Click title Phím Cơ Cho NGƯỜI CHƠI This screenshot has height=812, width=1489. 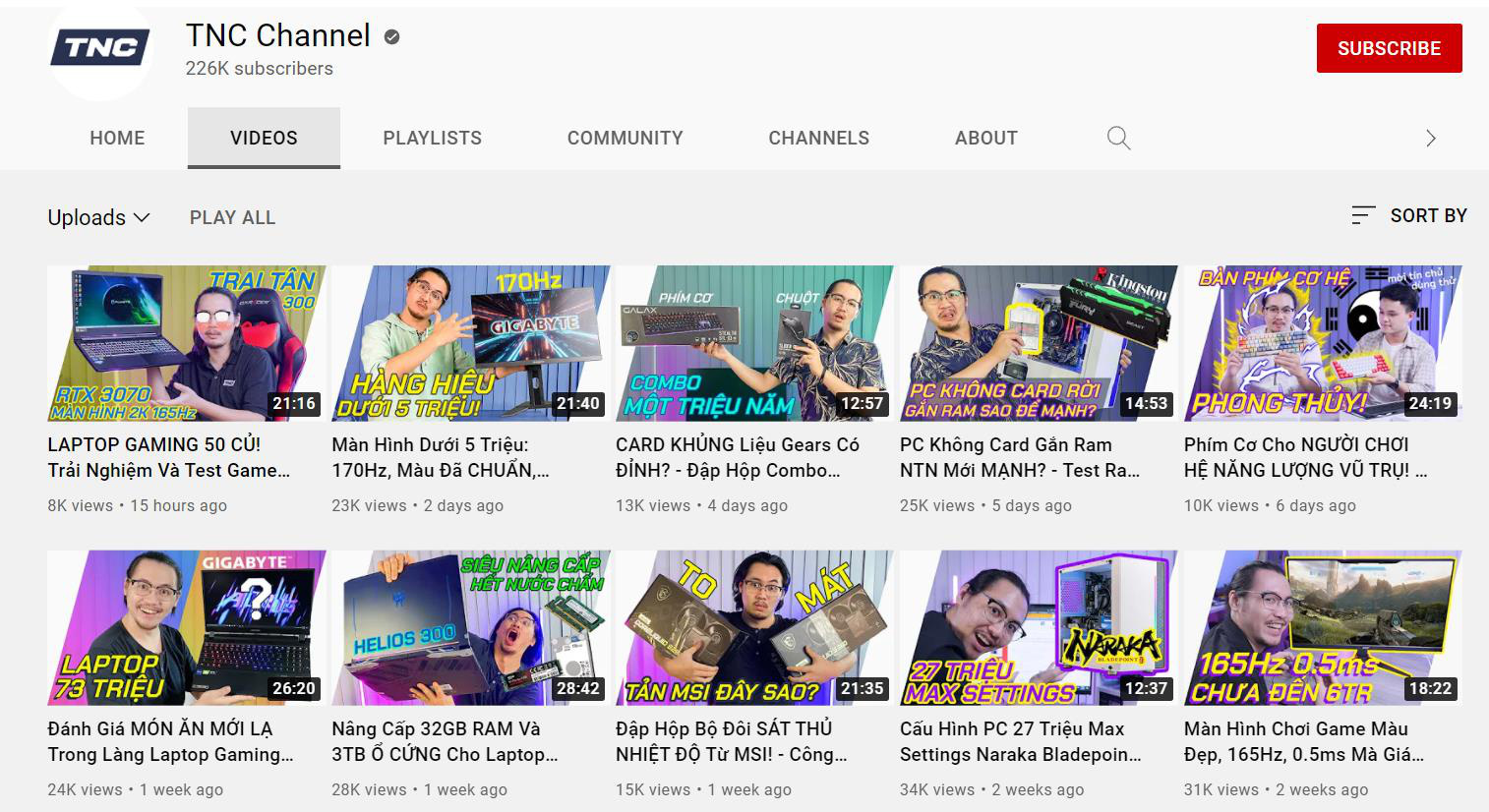coord(1305,457)
